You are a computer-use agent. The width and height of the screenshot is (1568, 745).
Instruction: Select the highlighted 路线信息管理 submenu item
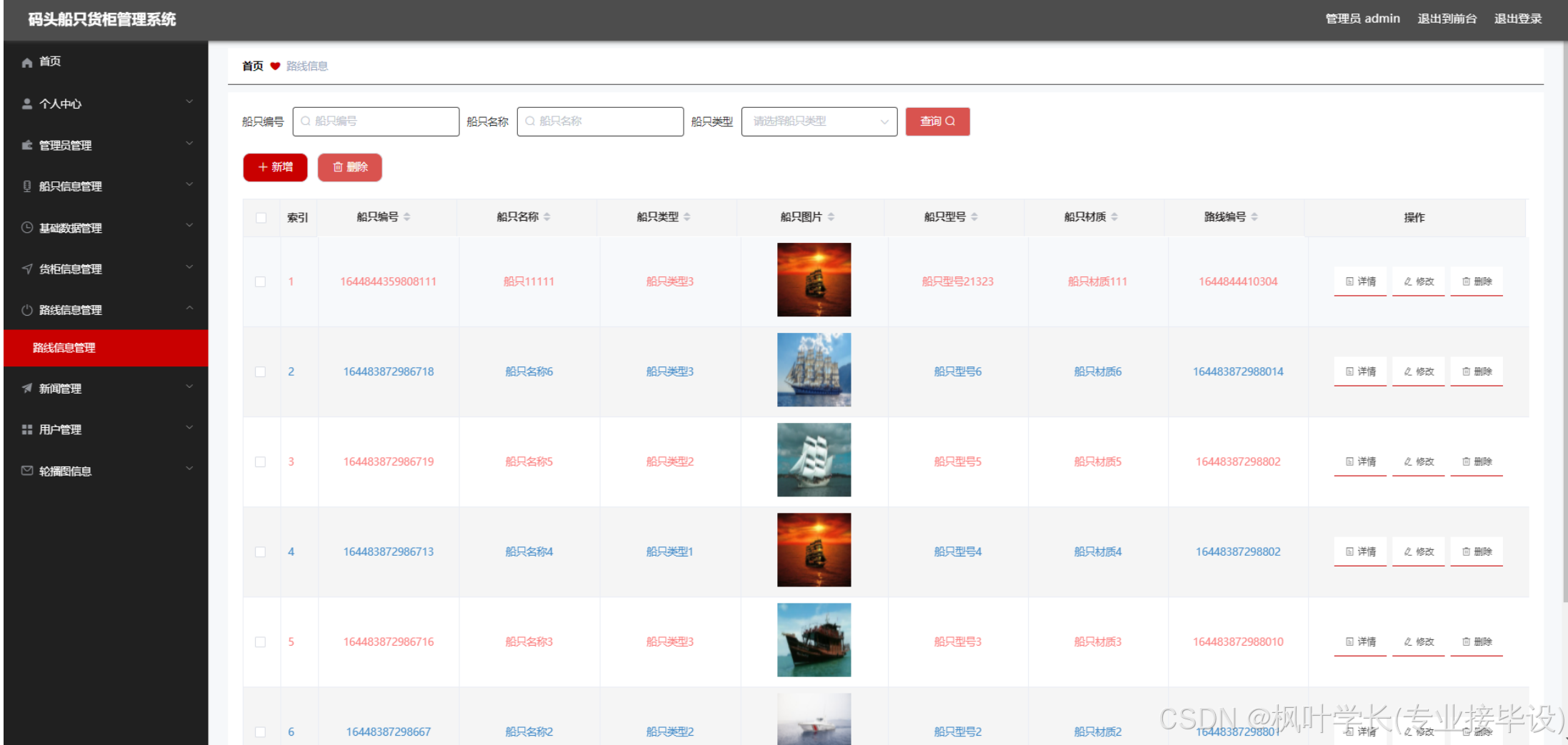click(x=106, y=348)
